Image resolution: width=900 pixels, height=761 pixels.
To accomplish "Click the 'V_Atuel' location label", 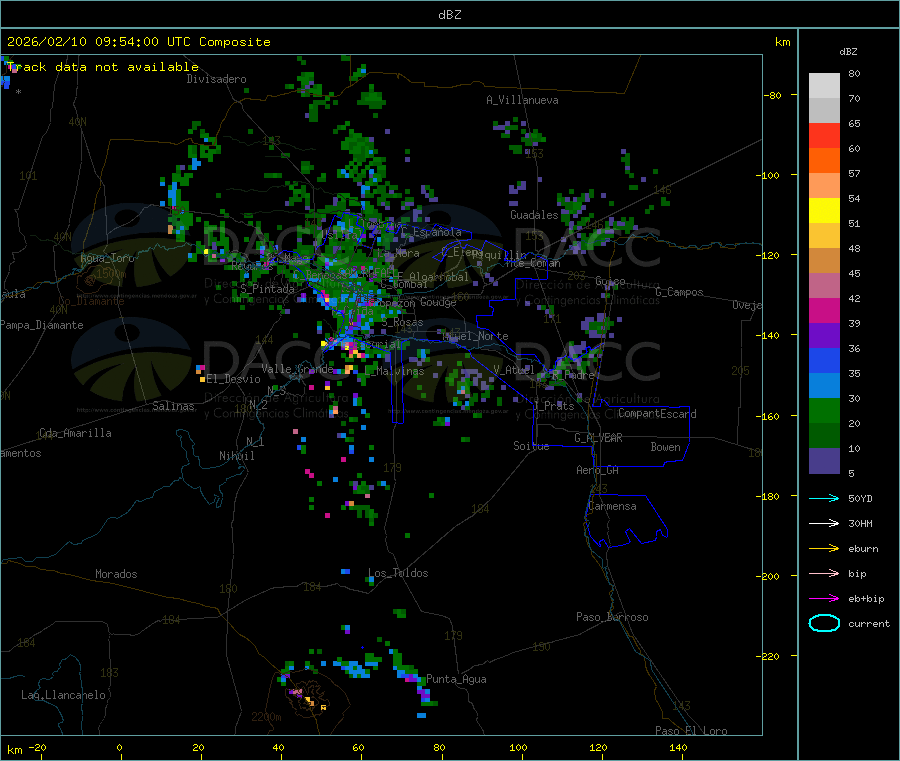I will (514, 370).
